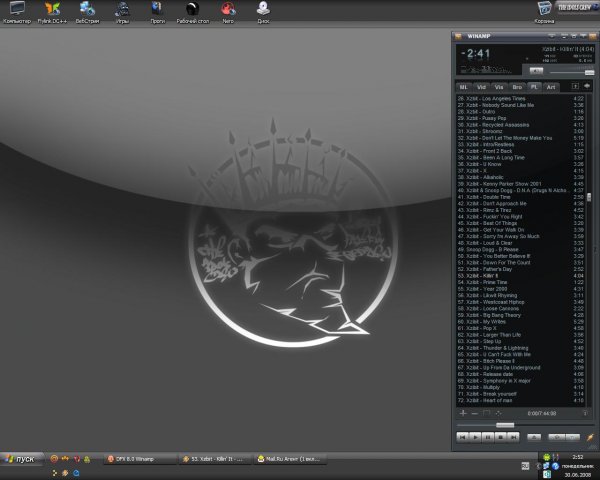
Task: Switch to the Bro browser tab
Action: 517,87
